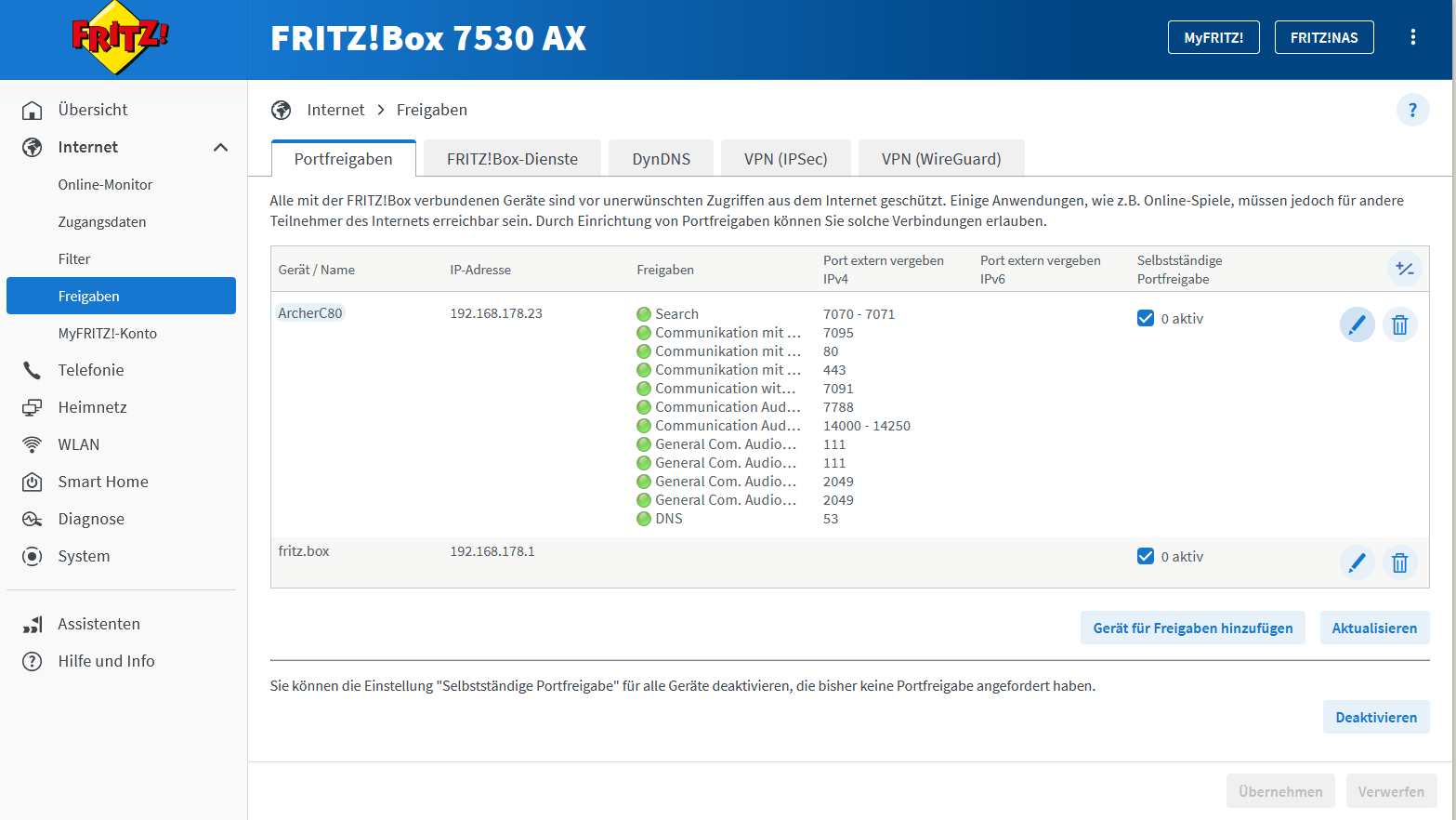Click the Internet breadcrumb link
The image size is (1456, 820).
click(x=335, y=110)
